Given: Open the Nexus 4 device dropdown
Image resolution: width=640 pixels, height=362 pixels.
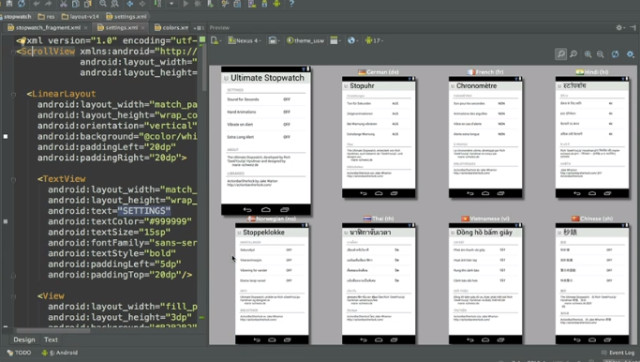Looking at the screenshot, I should click(244, 40).
